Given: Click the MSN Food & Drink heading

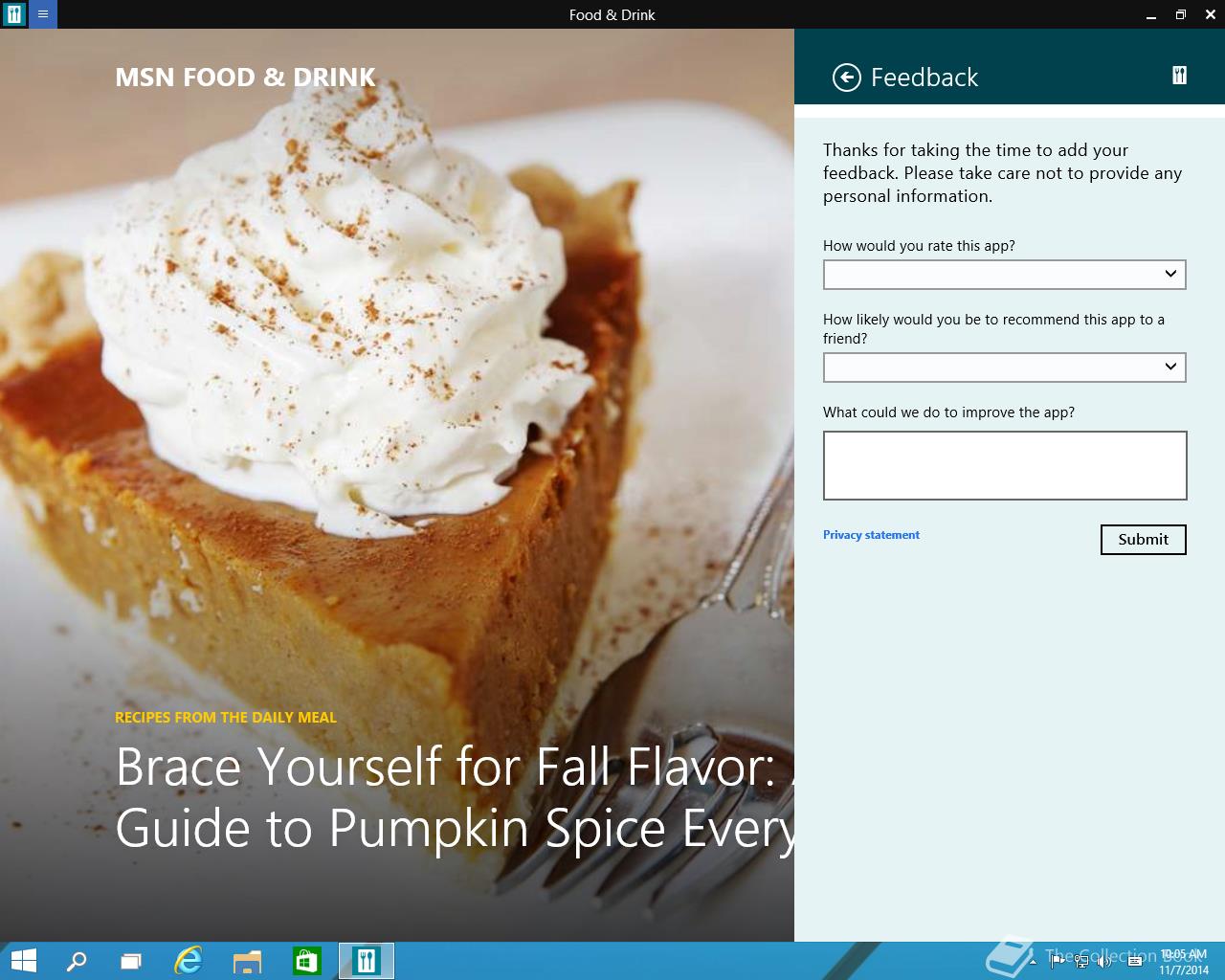Looking at the screenshot, I should pos(245,78).
